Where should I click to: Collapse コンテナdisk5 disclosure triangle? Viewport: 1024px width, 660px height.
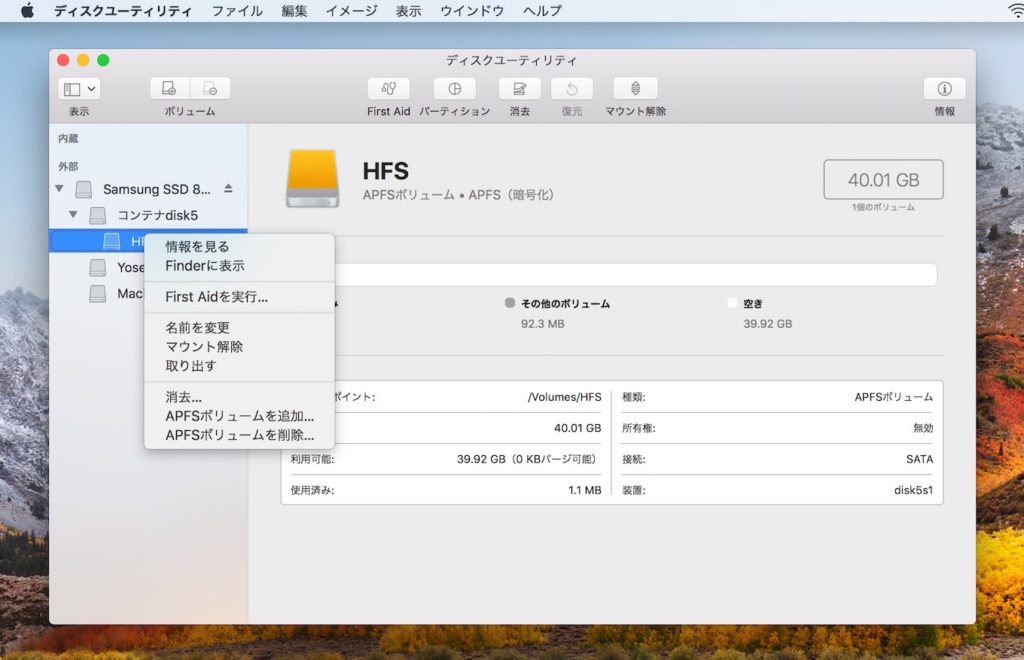tap(72, 214)
